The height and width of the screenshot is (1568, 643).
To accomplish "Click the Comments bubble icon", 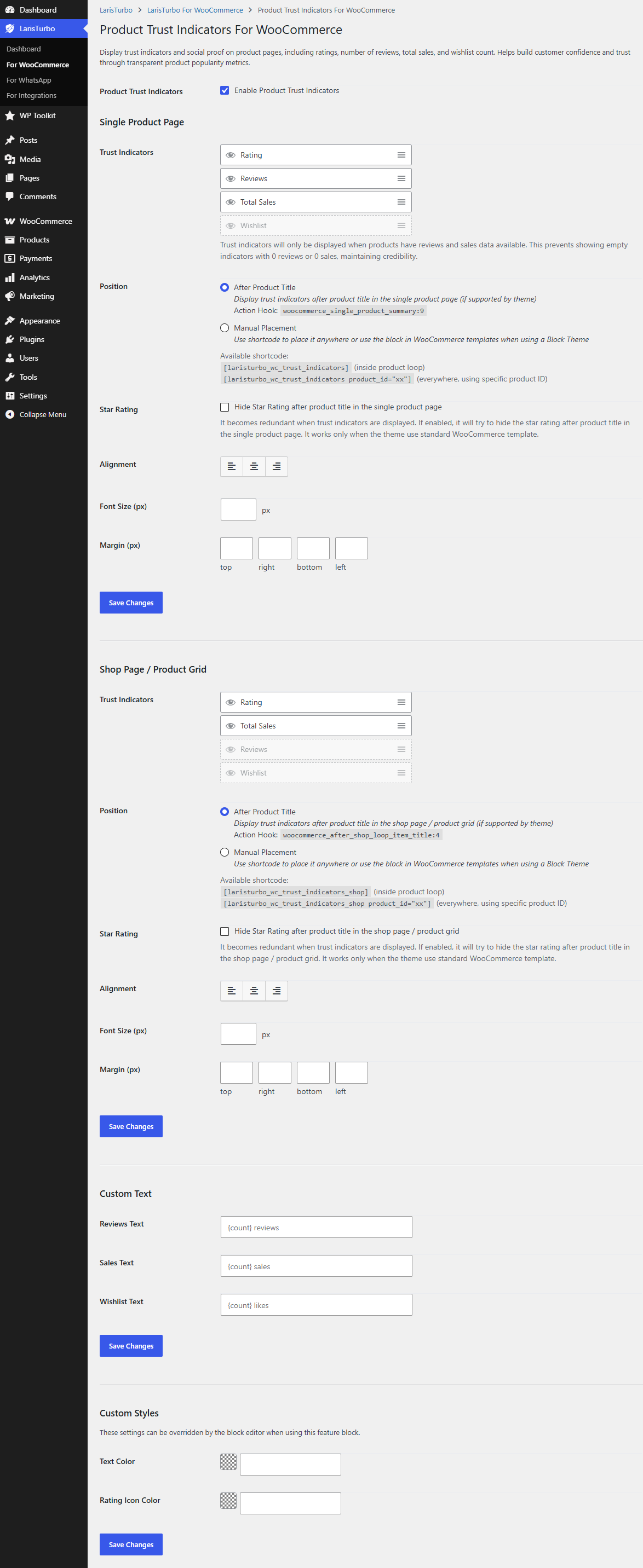I will 10,196.
